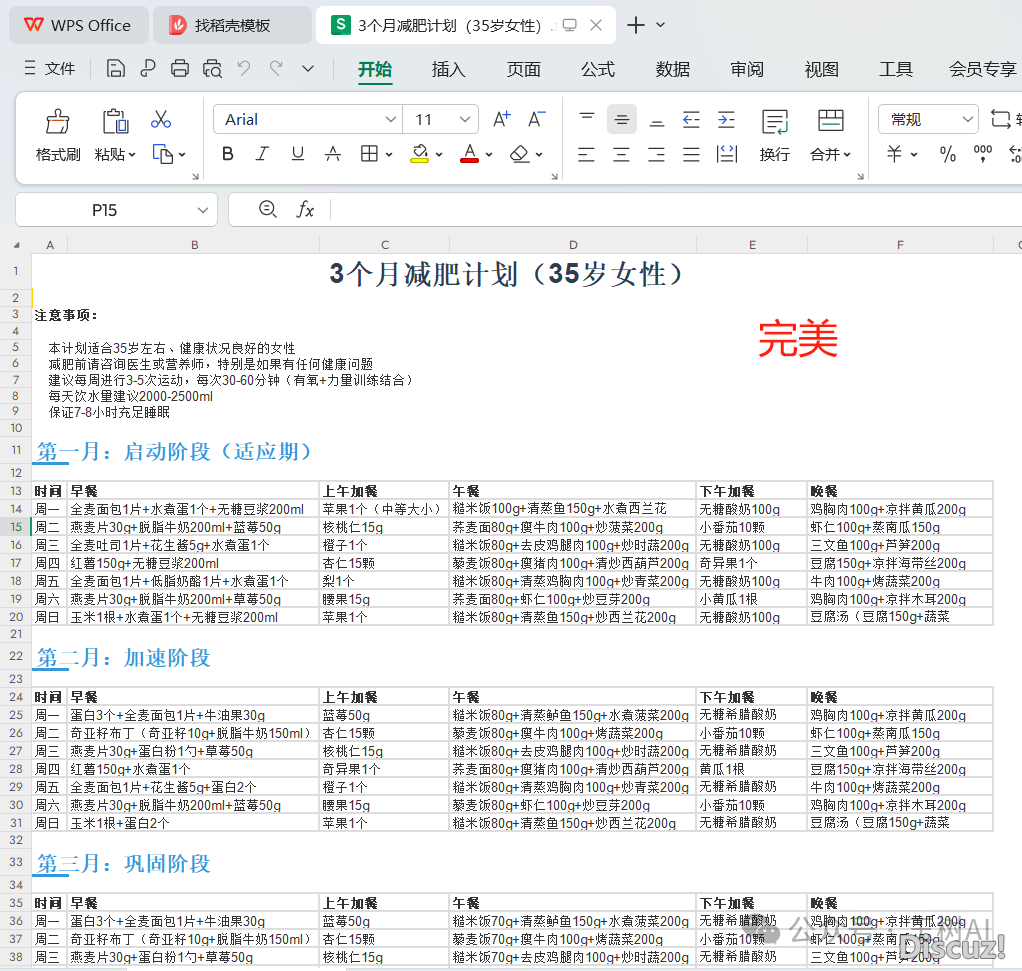Switch to the 工具 tab
Screen dimensions: 1022x971
click(896, 69)
